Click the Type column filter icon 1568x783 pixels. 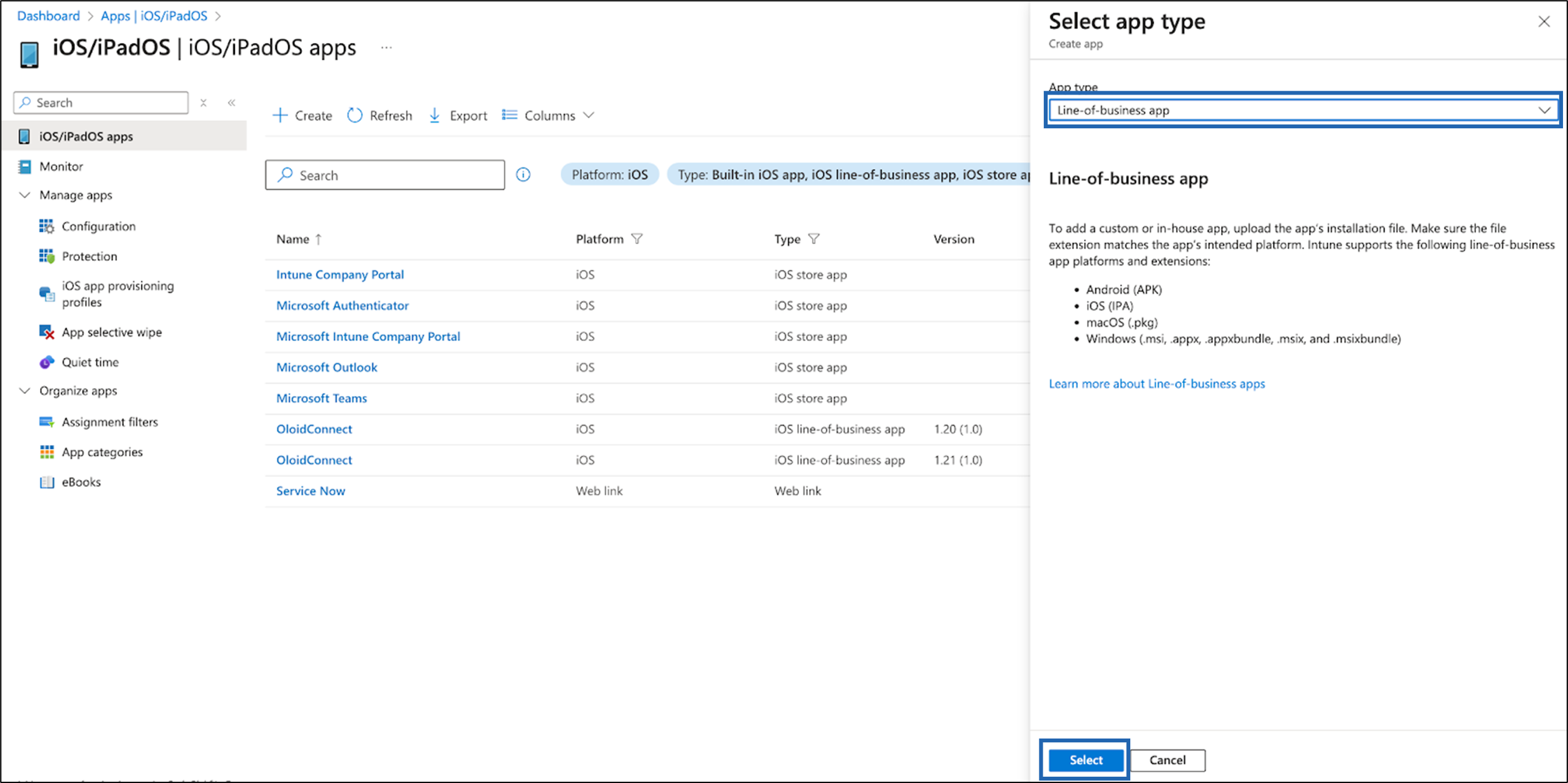(814, 239)
